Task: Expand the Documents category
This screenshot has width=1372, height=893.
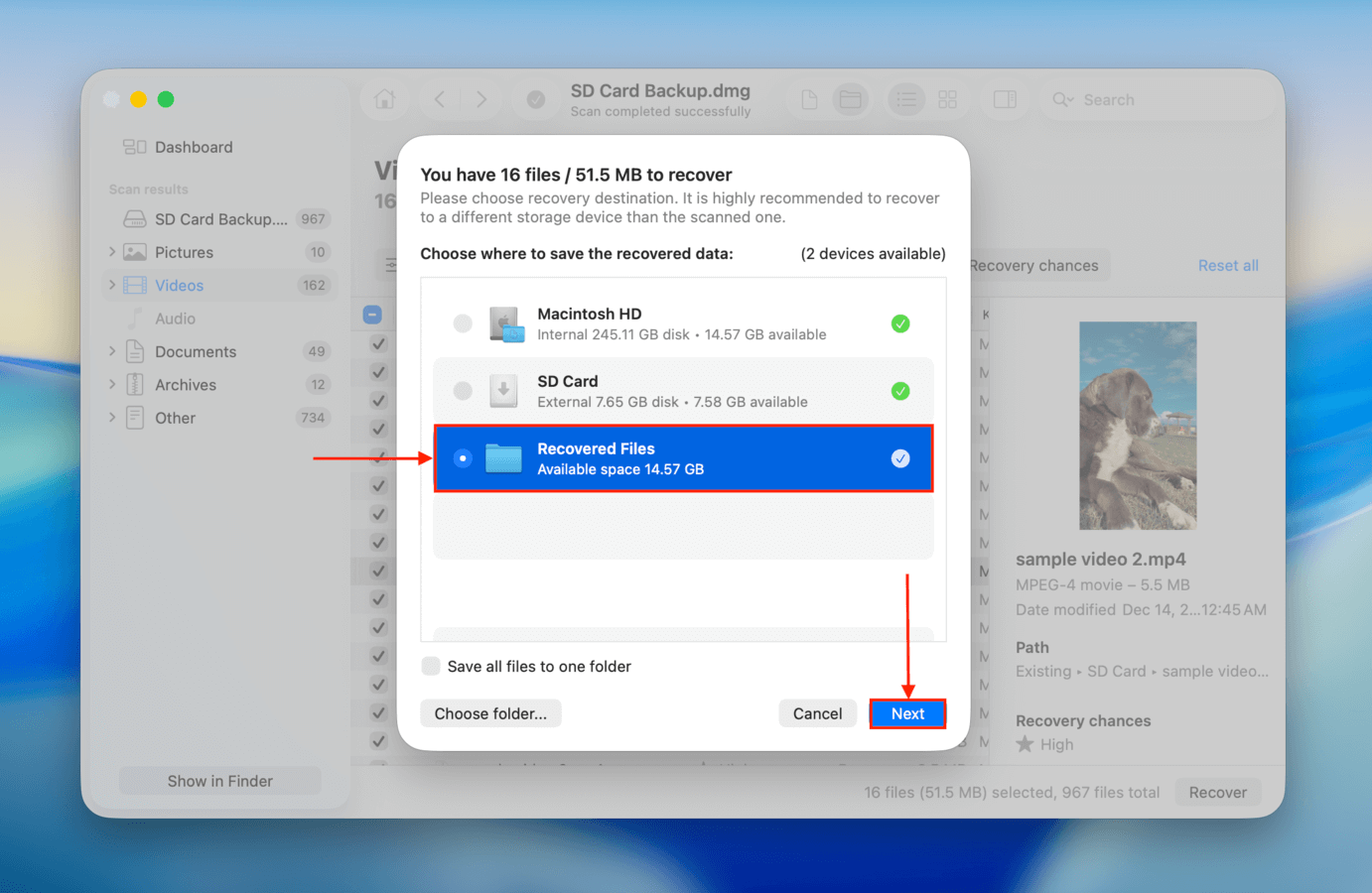Action: coord(112,351)
